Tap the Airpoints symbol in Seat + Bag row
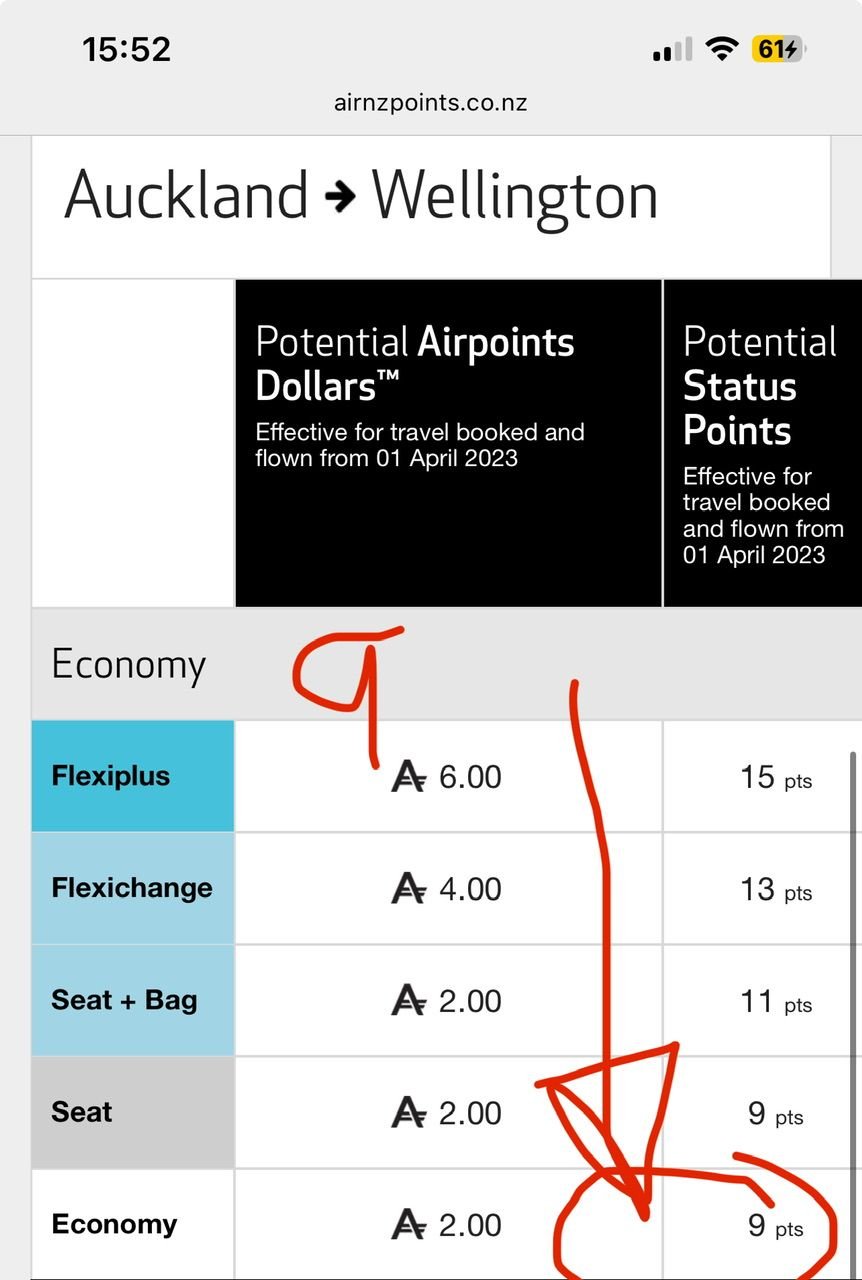Screen dimensions: 862x1280 coord(408,1001)
